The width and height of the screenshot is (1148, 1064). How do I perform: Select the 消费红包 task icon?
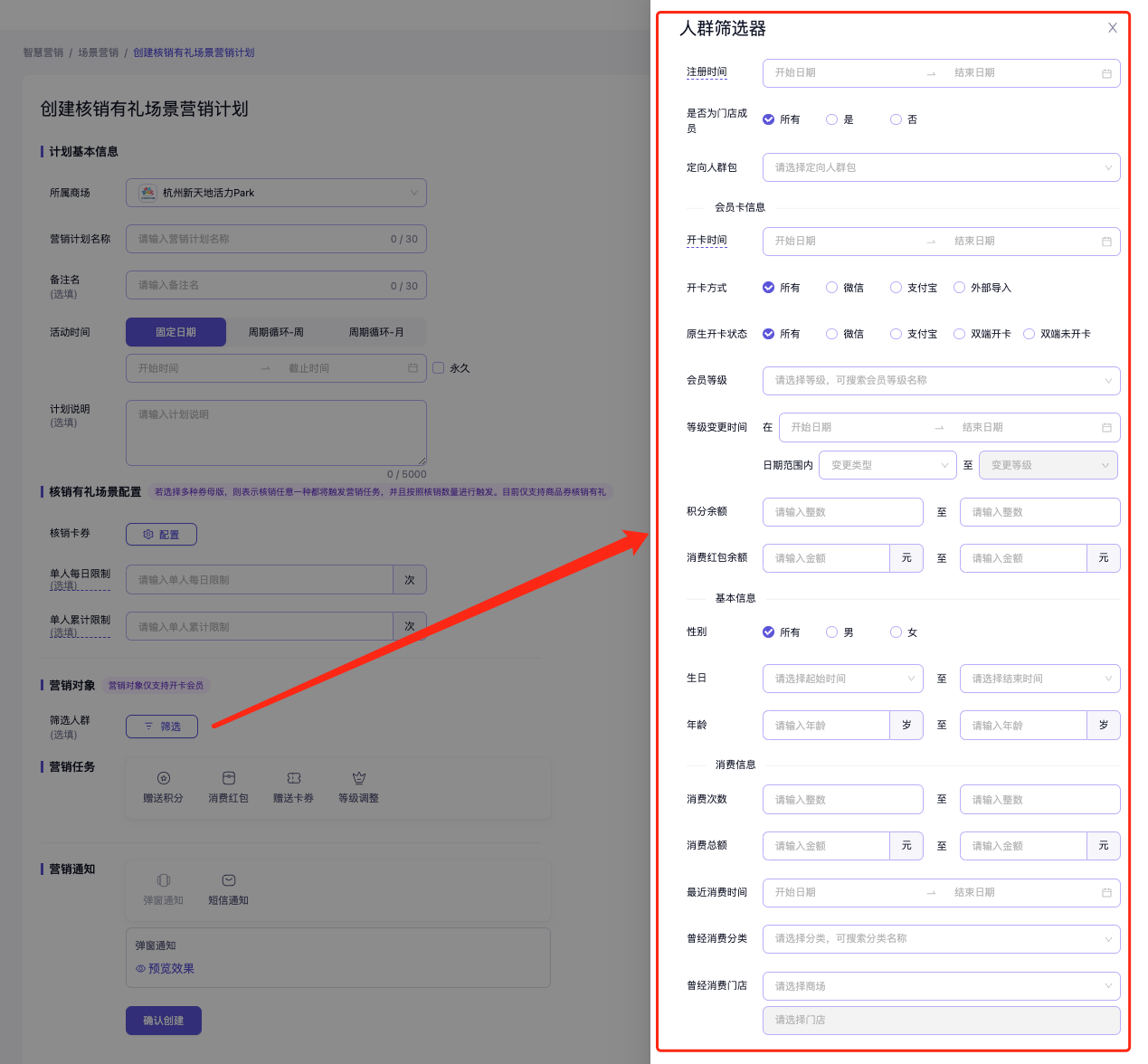click(x=229, y=778)
